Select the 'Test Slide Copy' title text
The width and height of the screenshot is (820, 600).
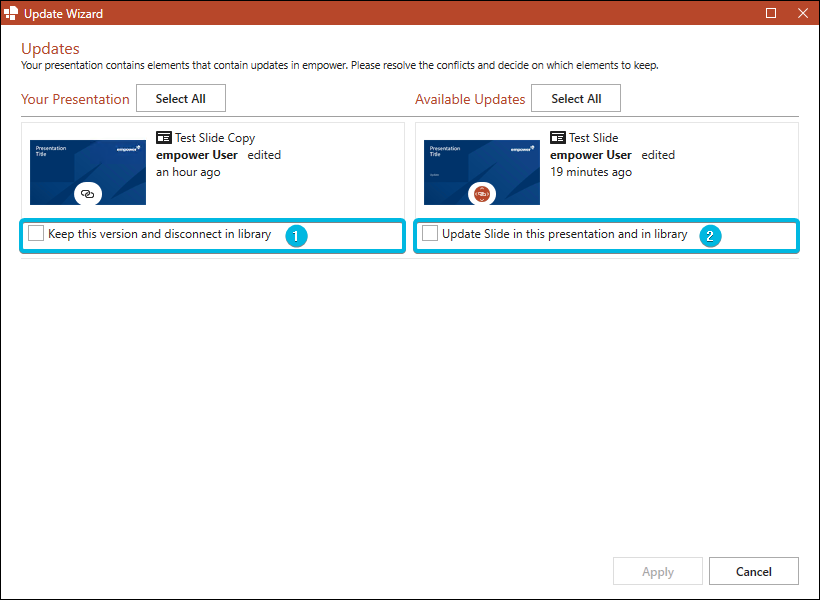(x=215, y=138)
